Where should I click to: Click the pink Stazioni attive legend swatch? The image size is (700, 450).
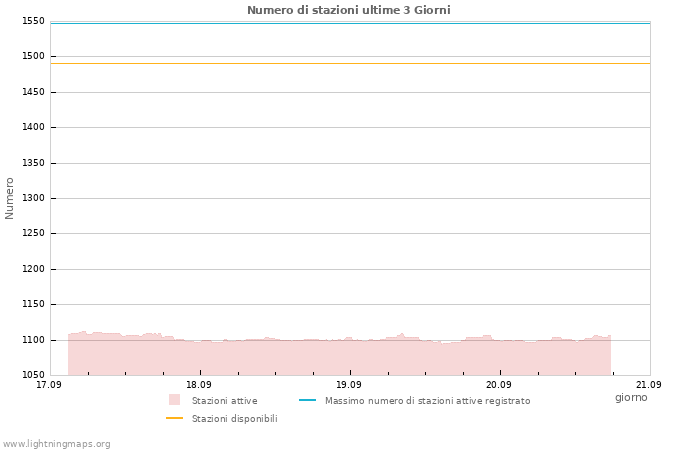[x=174, y=400]
